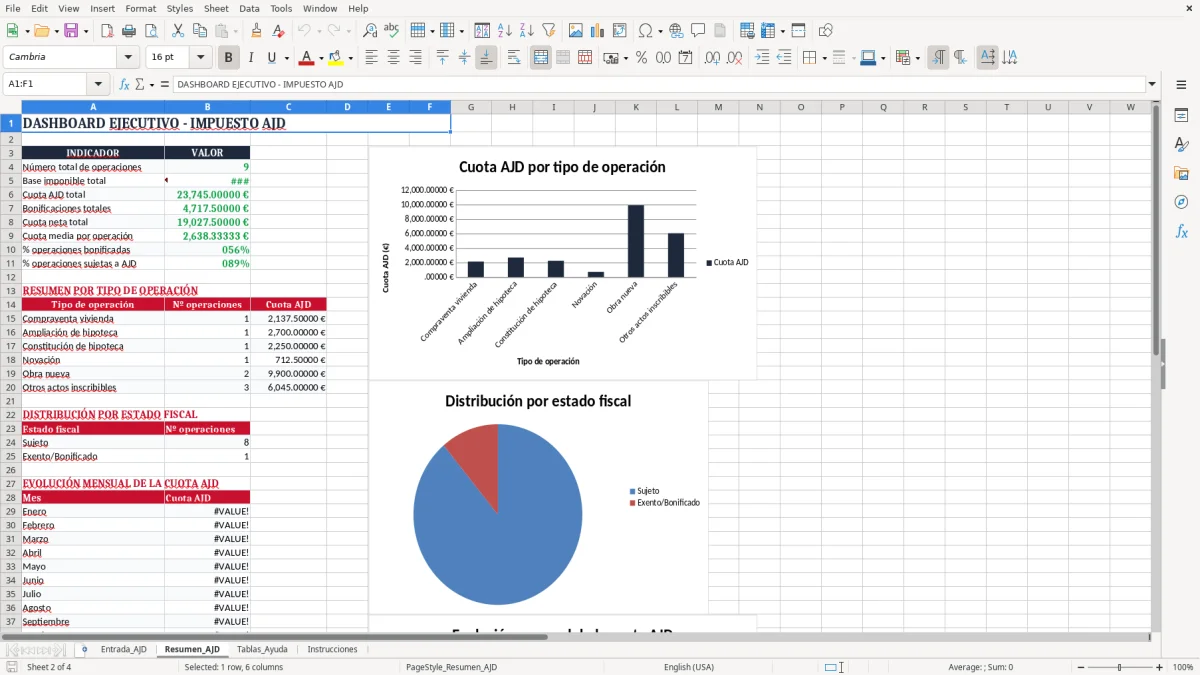This screenshot has height=675, width=1200.
Task: Toggle print preview
Action: pos(149,31)
